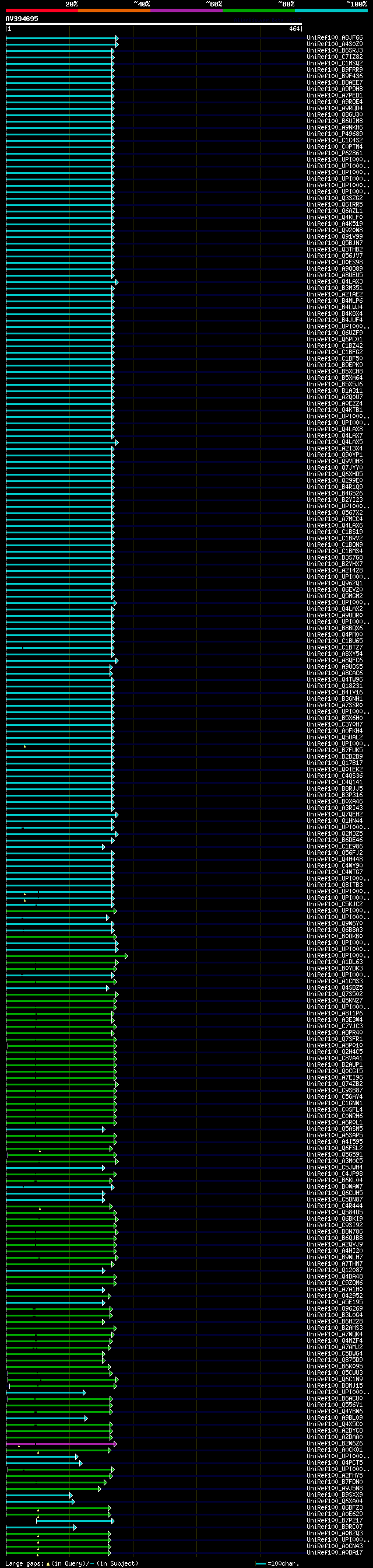Open the UniRef100_B6SRJ3 entry
Screen dimensions: 373x1568
tap(335, 51)
